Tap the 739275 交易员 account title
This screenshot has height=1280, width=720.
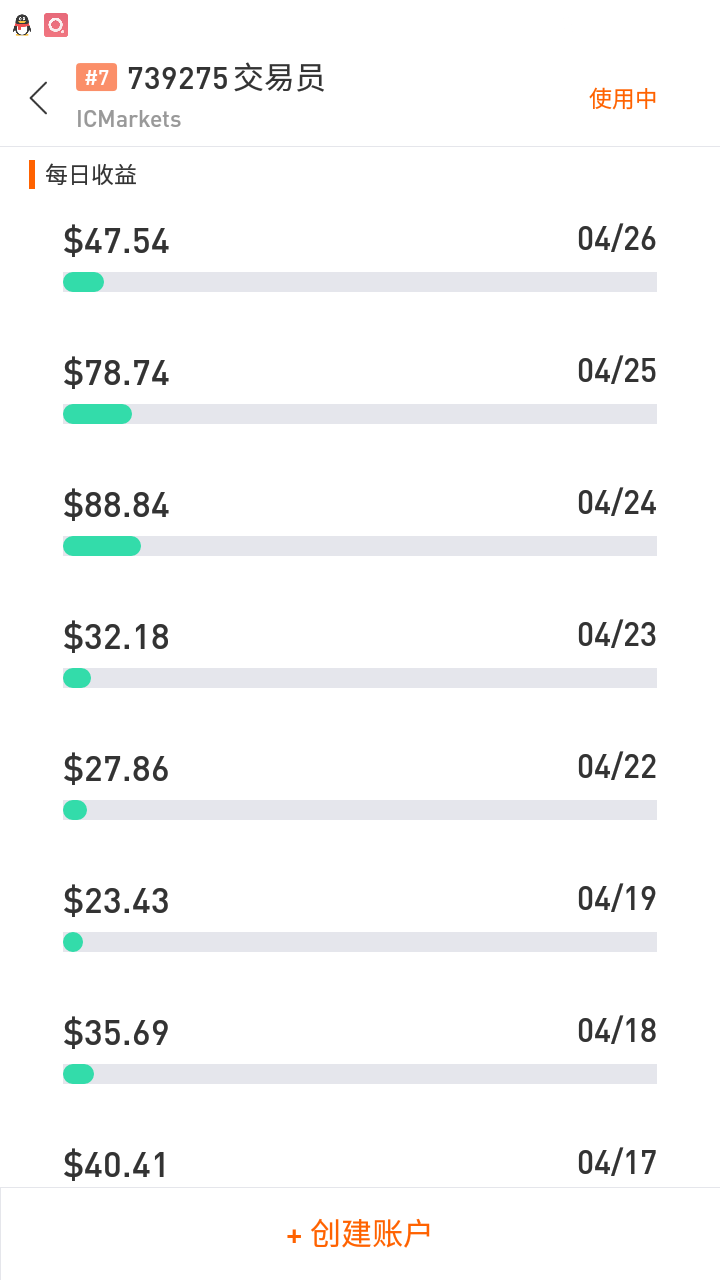pyautogui.click(x=226, y=78)
